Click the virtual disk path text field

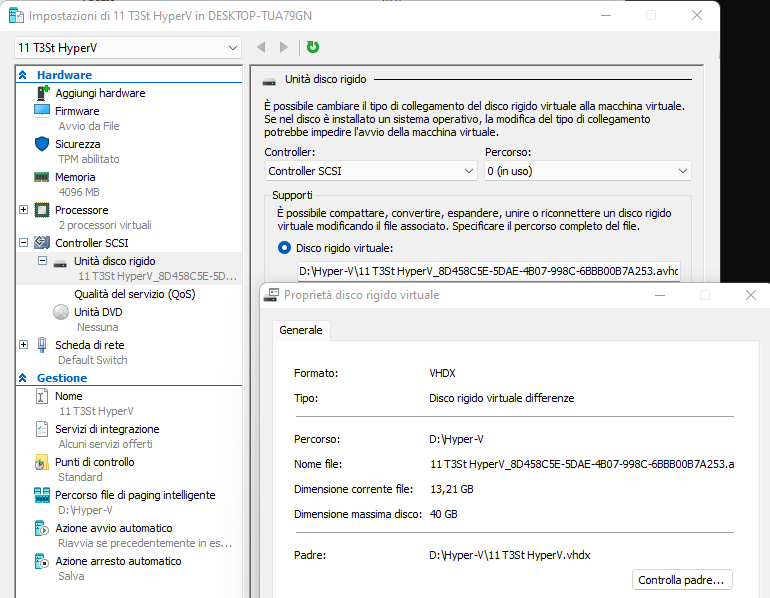pos(489,271)
